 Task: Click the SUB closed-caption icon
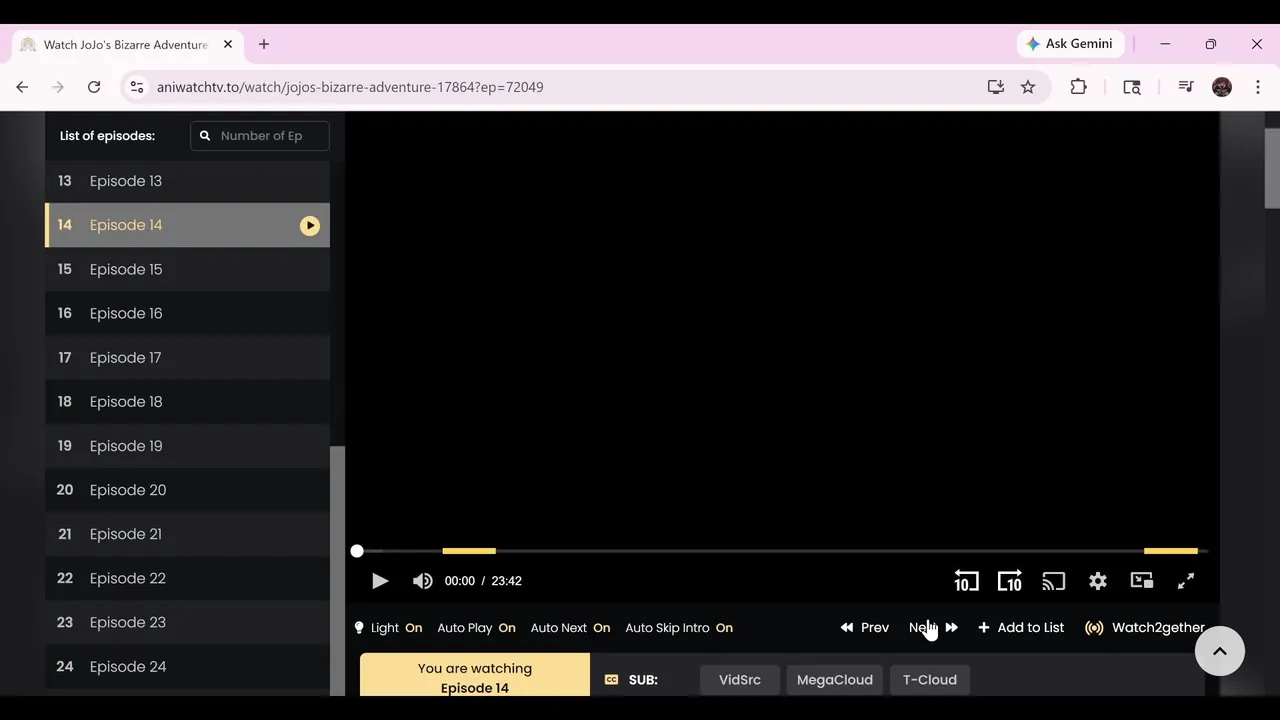click(611, 680)
